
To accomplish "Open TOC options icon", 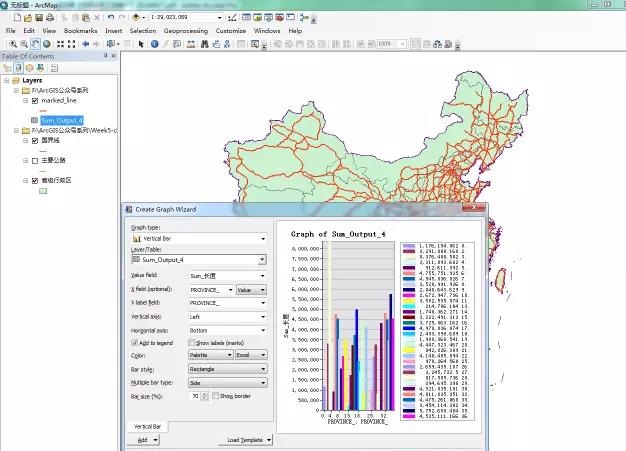I will pyautogui.click(x=54, y=68).
